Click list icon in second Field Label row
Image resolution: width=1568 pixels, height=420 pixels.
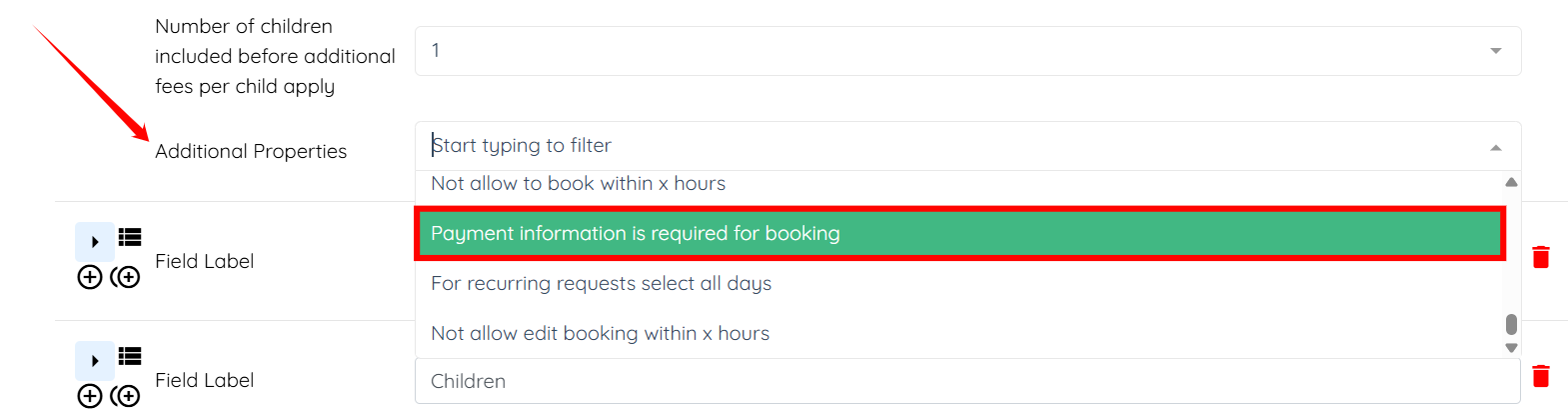pos(130,356)
